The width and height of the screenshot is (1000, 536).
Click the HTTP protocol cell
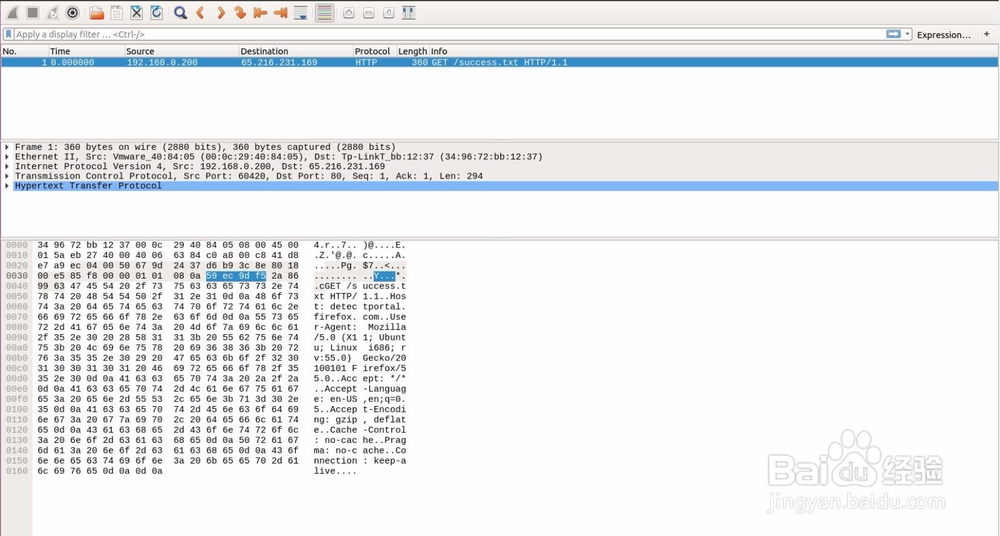pos(366,63)
